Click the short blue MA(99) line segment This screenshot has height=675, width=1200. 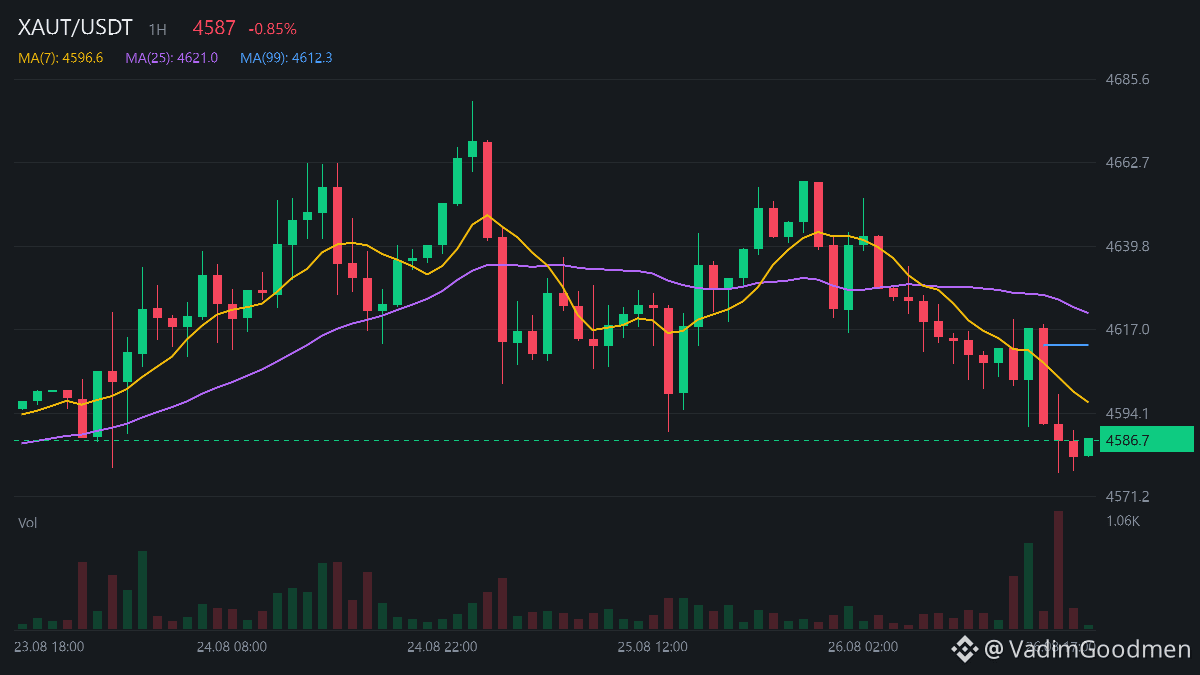point(1065,345)
